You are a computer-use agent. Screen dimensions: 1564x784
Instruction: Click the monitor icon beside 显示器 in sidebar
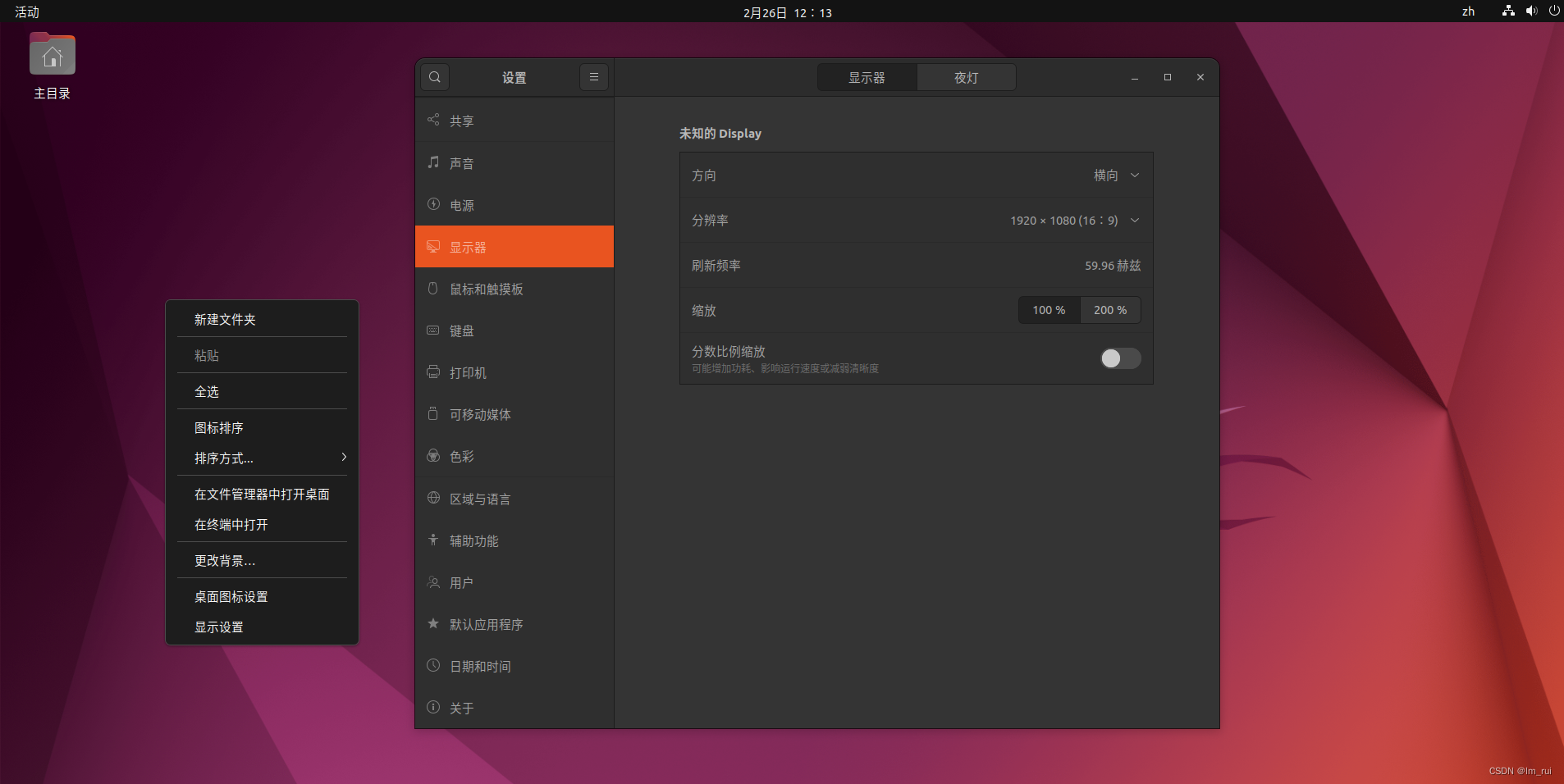point(433,246)
